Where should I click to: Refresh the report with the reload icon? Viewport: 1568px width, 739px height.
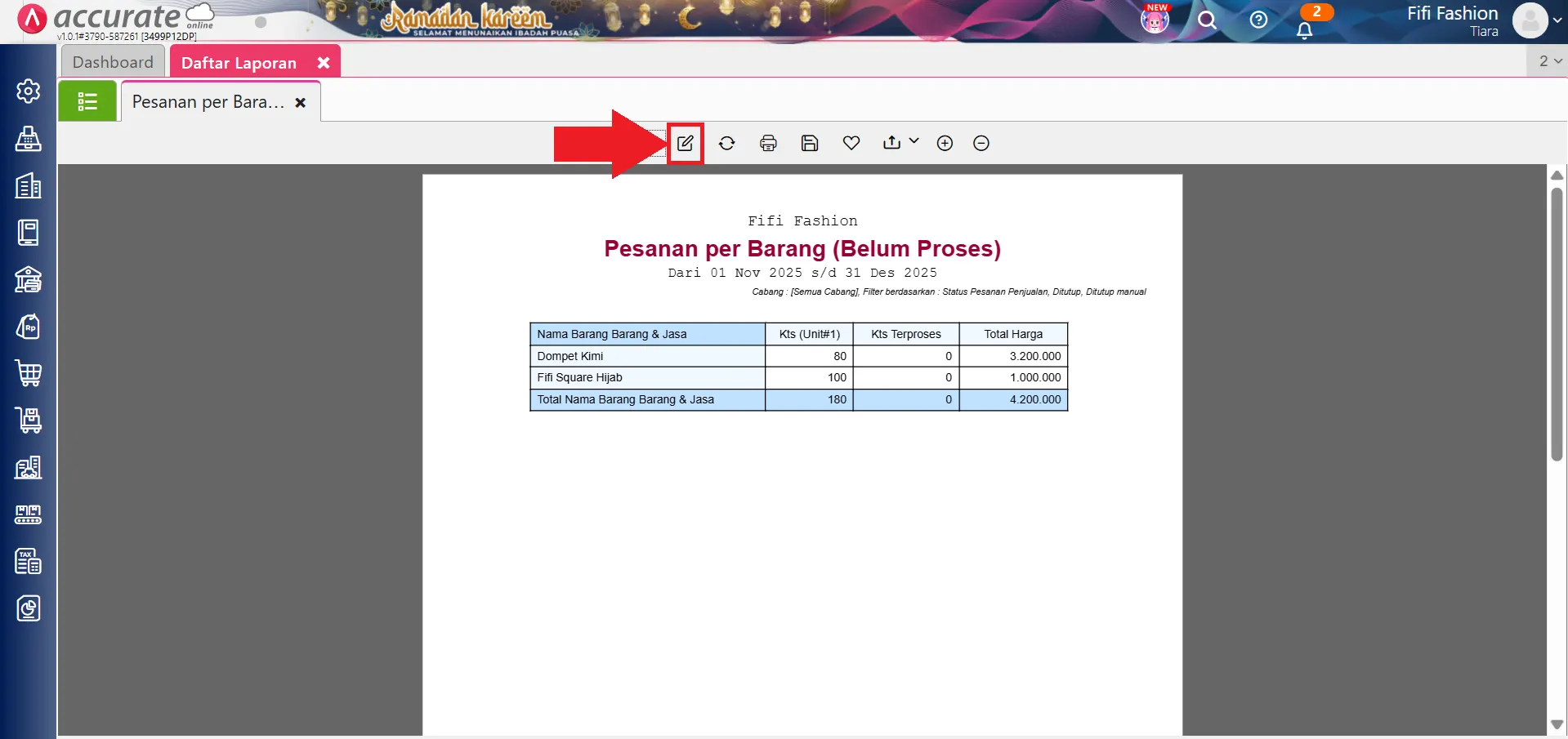point(726,144)
